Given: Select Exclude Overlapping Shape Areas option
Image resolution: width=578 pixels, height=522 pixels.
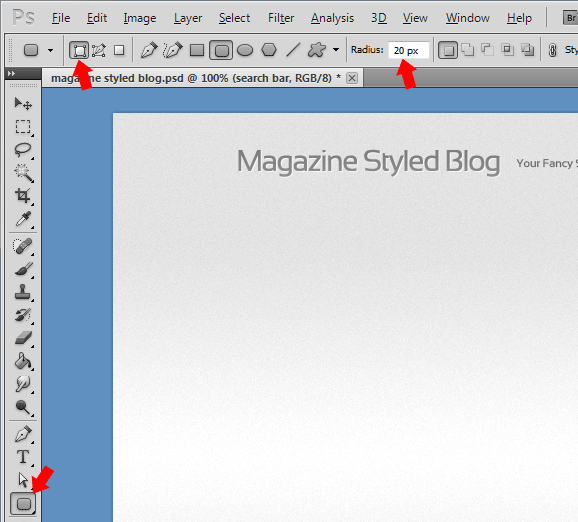Looking at the screenshot, I should pyautogui.click(x=527, y=50).
